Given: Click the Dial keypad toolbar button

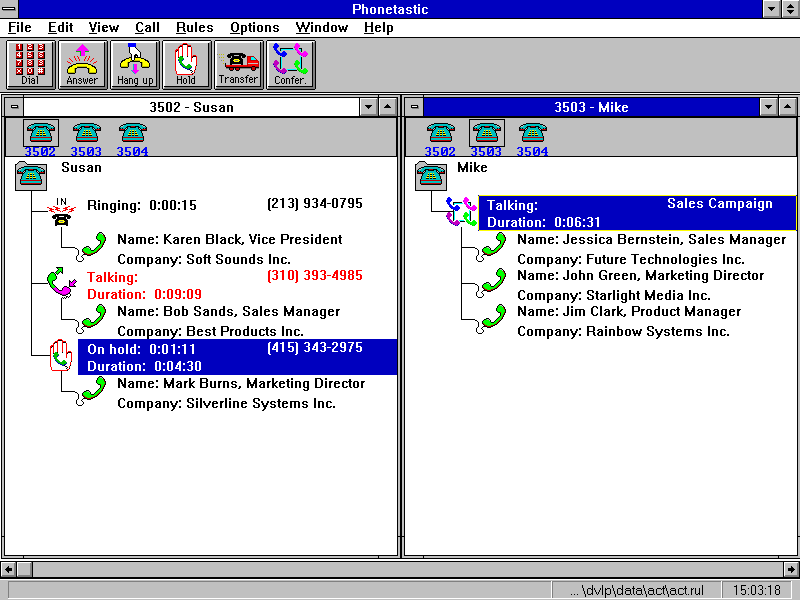Looking at the screenshot, I should [31, 65].
